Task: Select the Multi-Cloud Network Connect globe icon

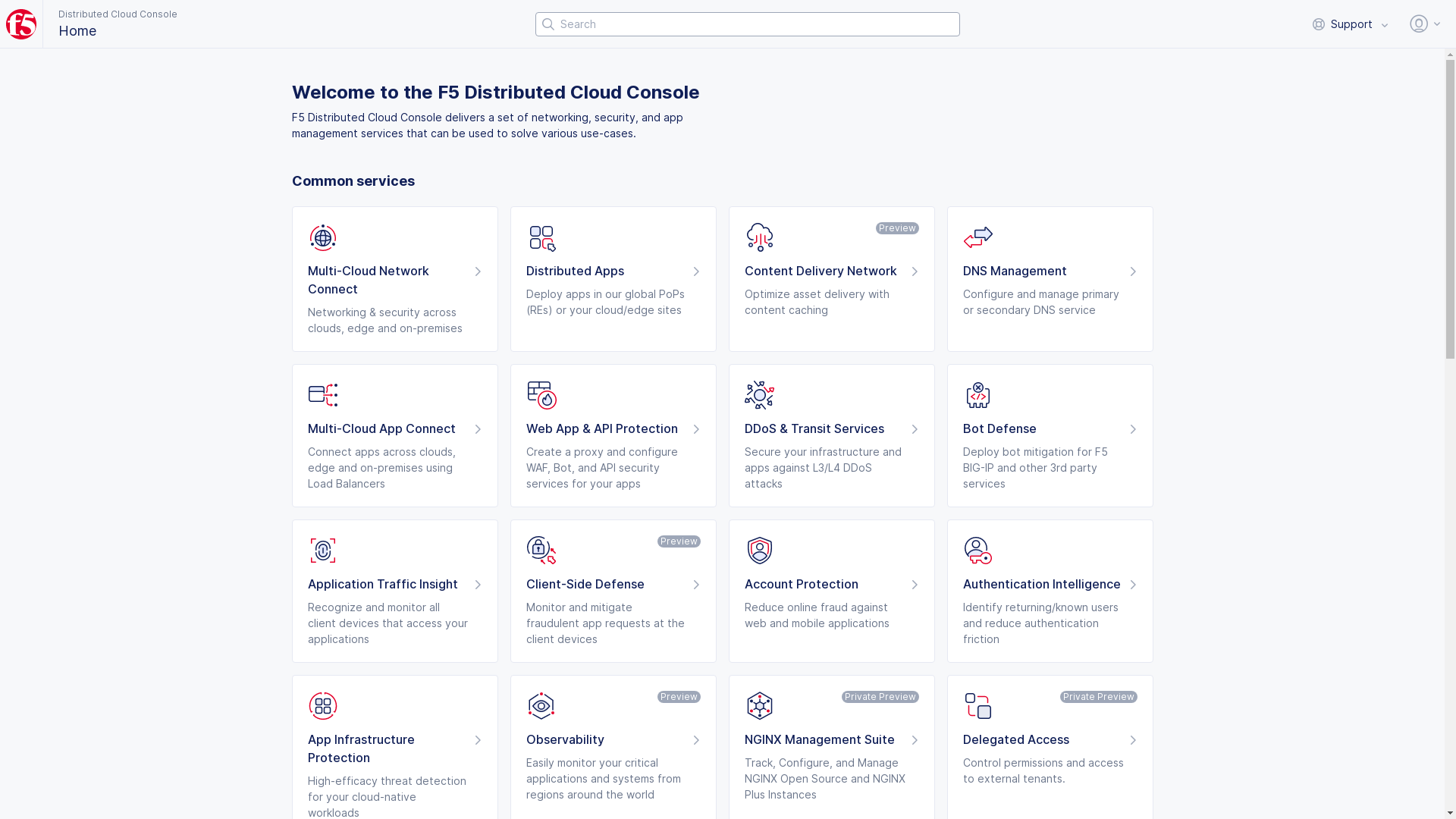Action: point(322,237)
